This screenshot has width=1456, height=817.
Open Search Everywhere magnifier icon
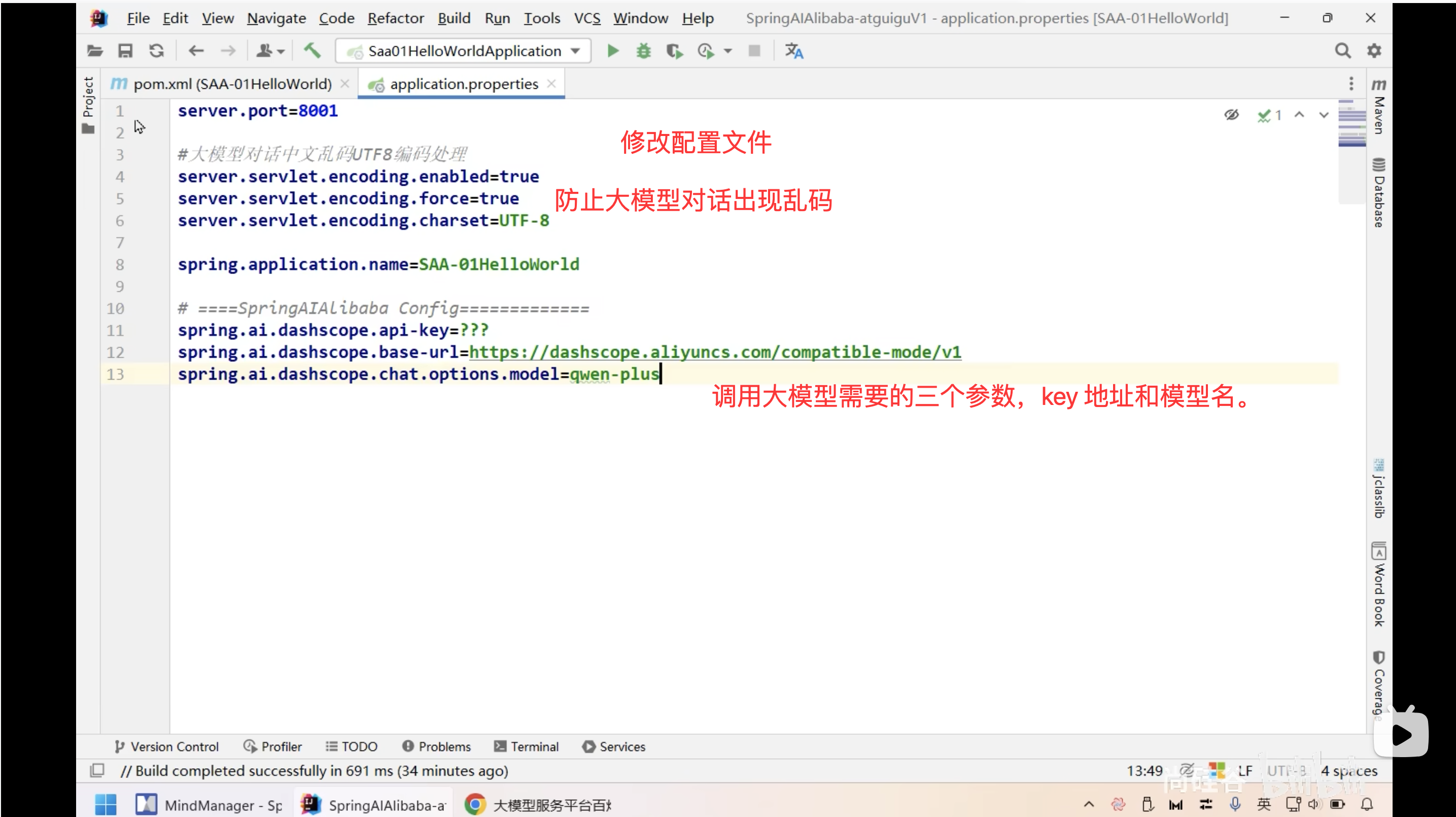coord(1343,51)
